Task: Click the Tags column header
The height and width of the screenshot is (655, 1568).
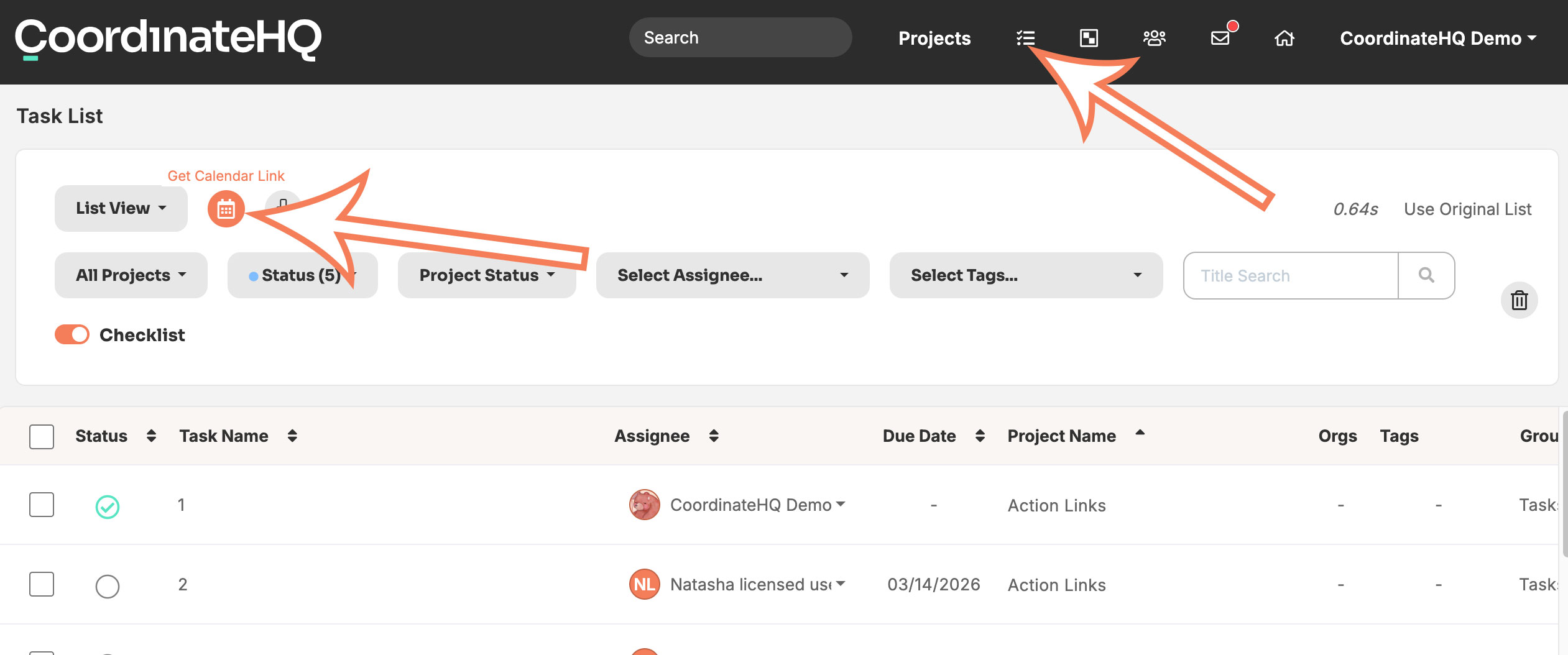Action: pos(1399,436)
